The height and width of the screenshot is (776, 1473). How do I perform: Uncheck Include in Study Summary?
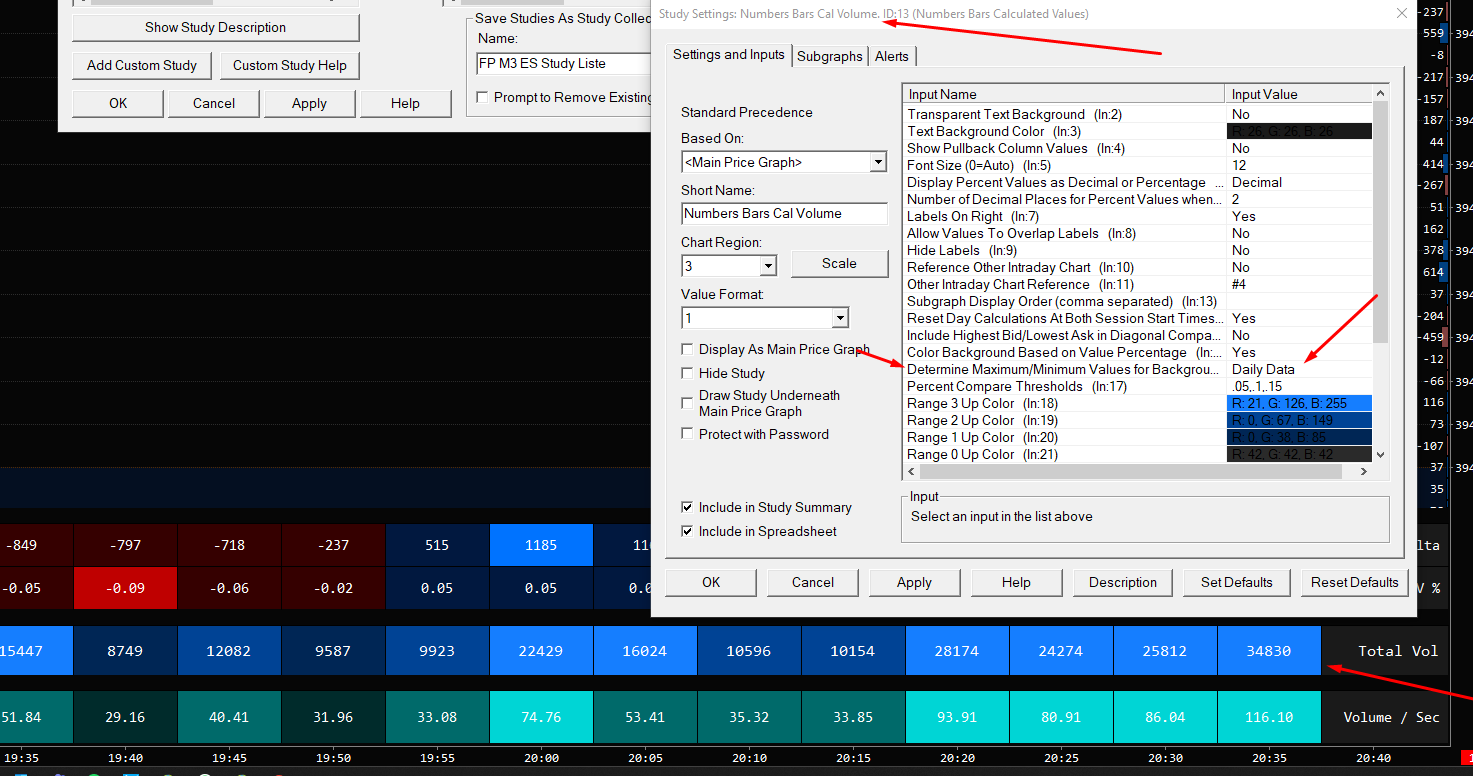click(687, 508)
